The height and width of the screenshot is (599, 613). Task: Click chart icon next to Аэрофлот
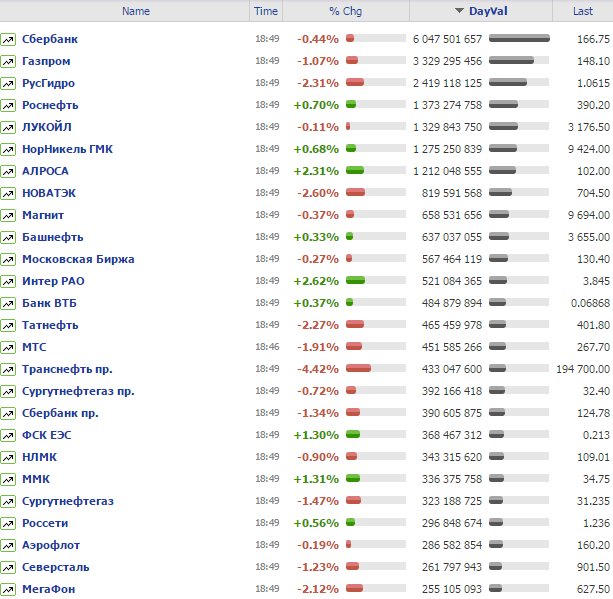click(8, 545)
